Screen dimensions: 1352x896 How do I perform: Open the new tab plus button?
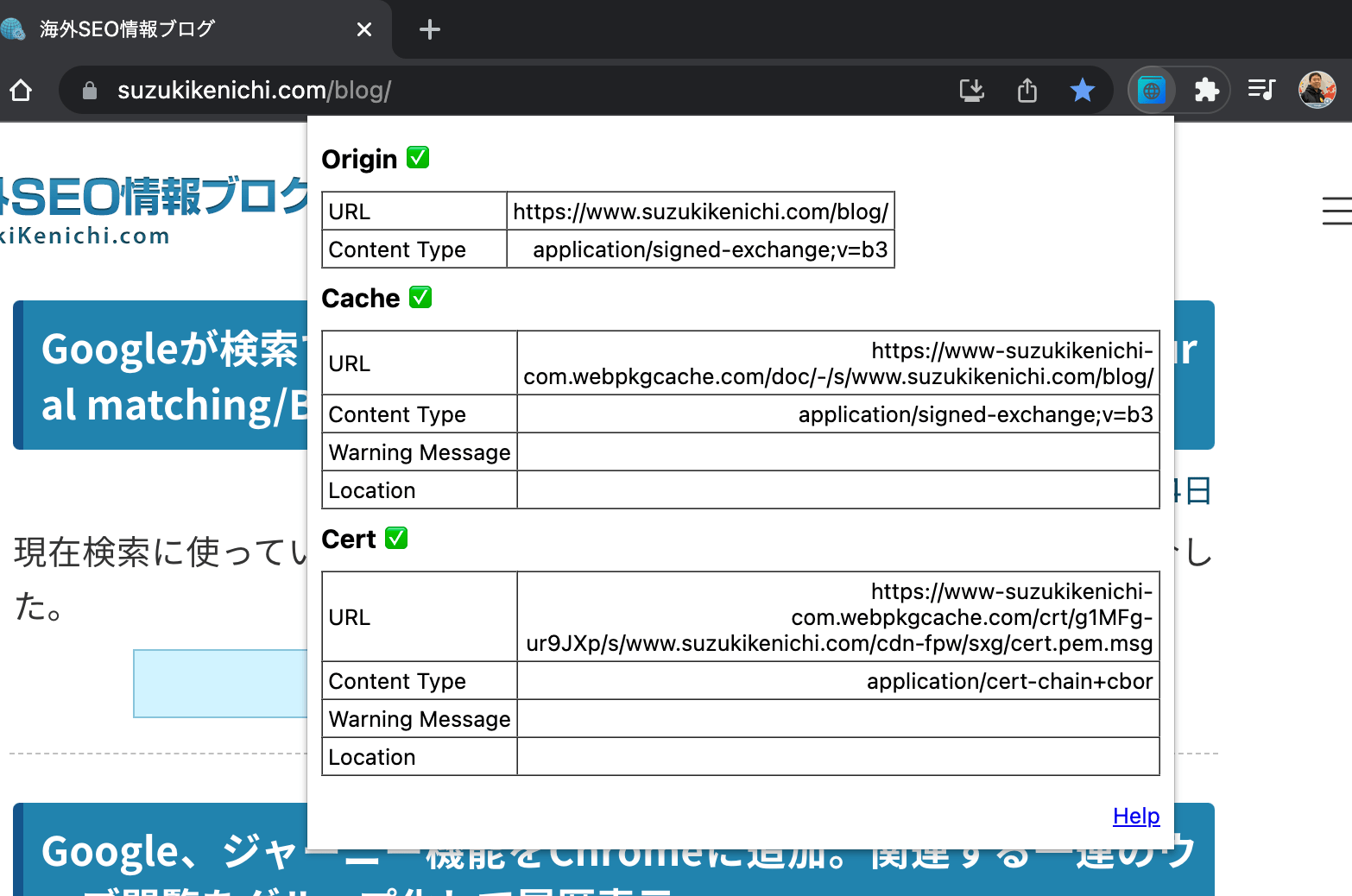430,29
